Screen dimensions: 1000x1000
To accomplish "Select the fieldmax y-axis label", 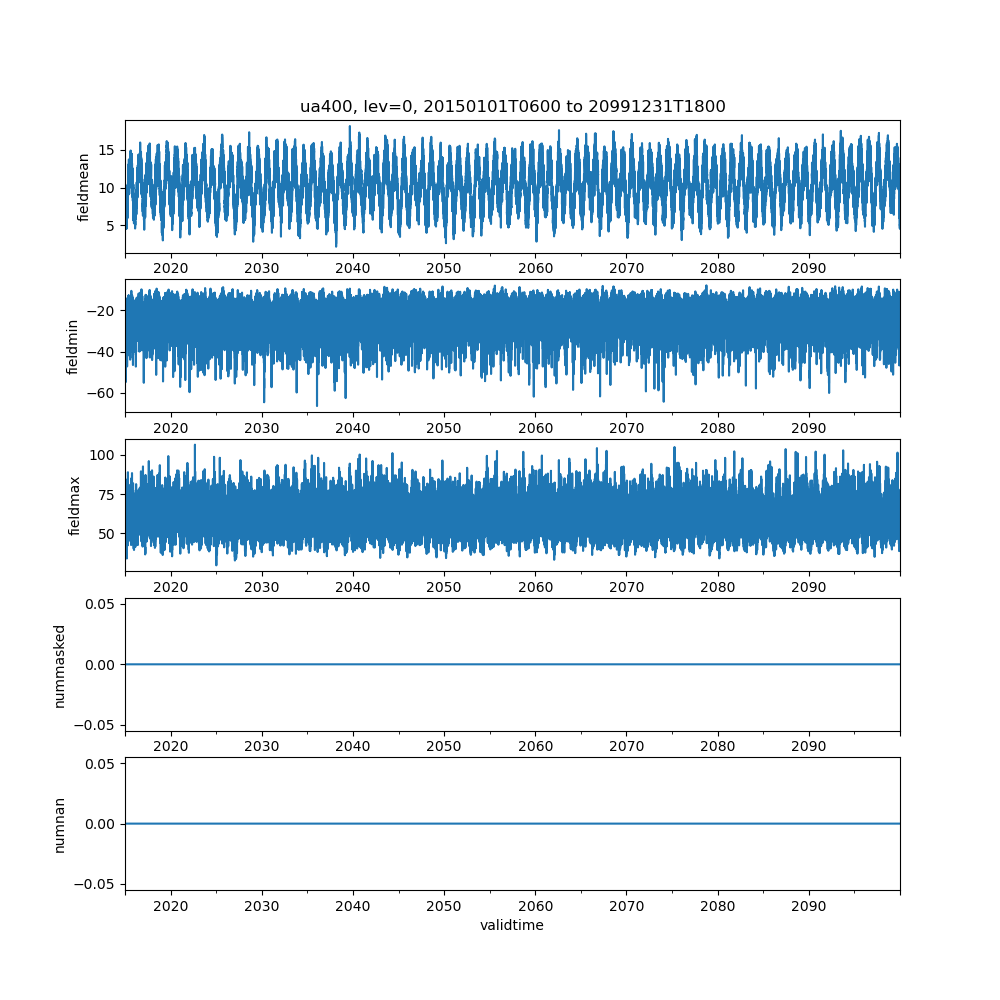I will pos(73,505).
